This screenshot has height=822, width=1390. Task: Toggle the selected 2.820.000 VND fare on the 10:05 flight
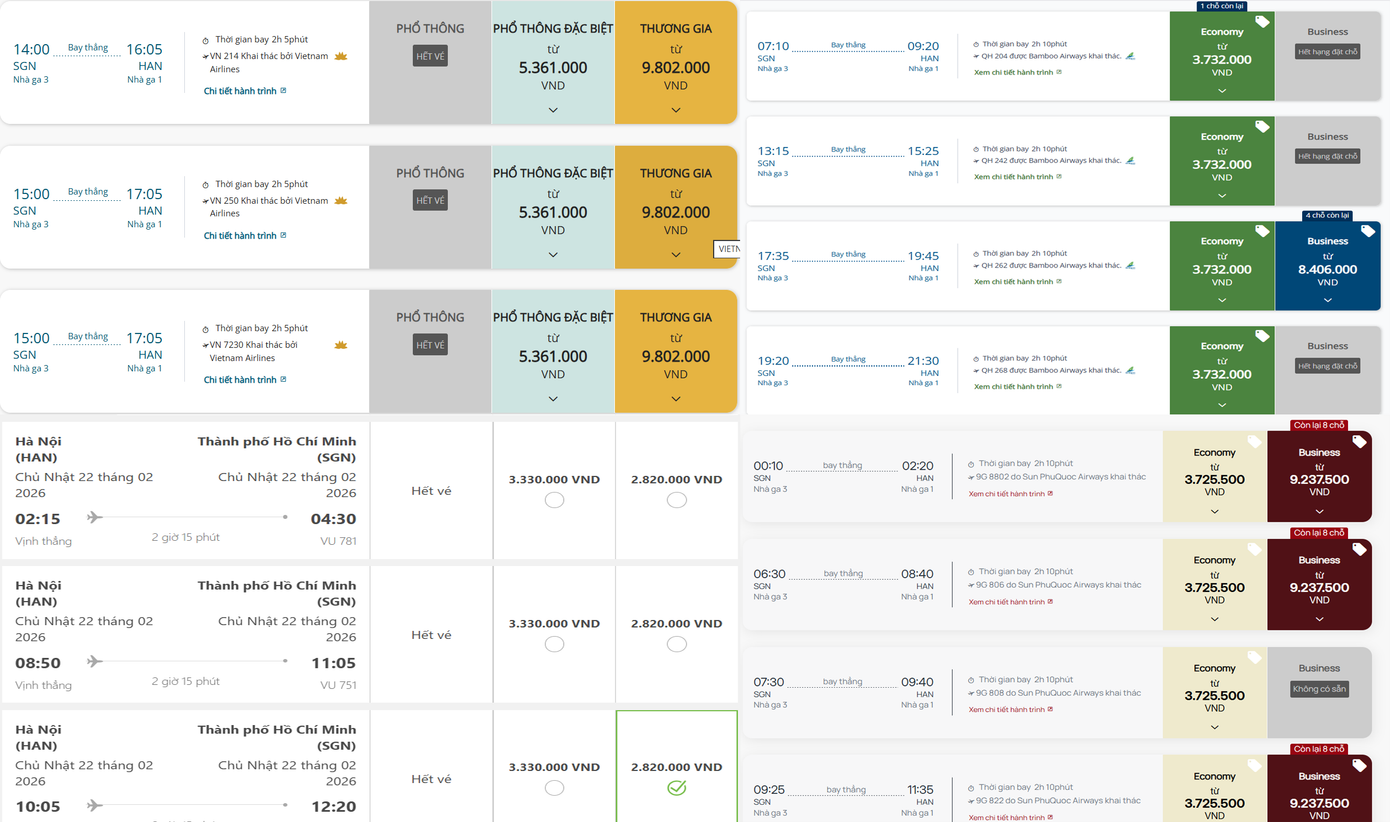[x=676, y=788]
